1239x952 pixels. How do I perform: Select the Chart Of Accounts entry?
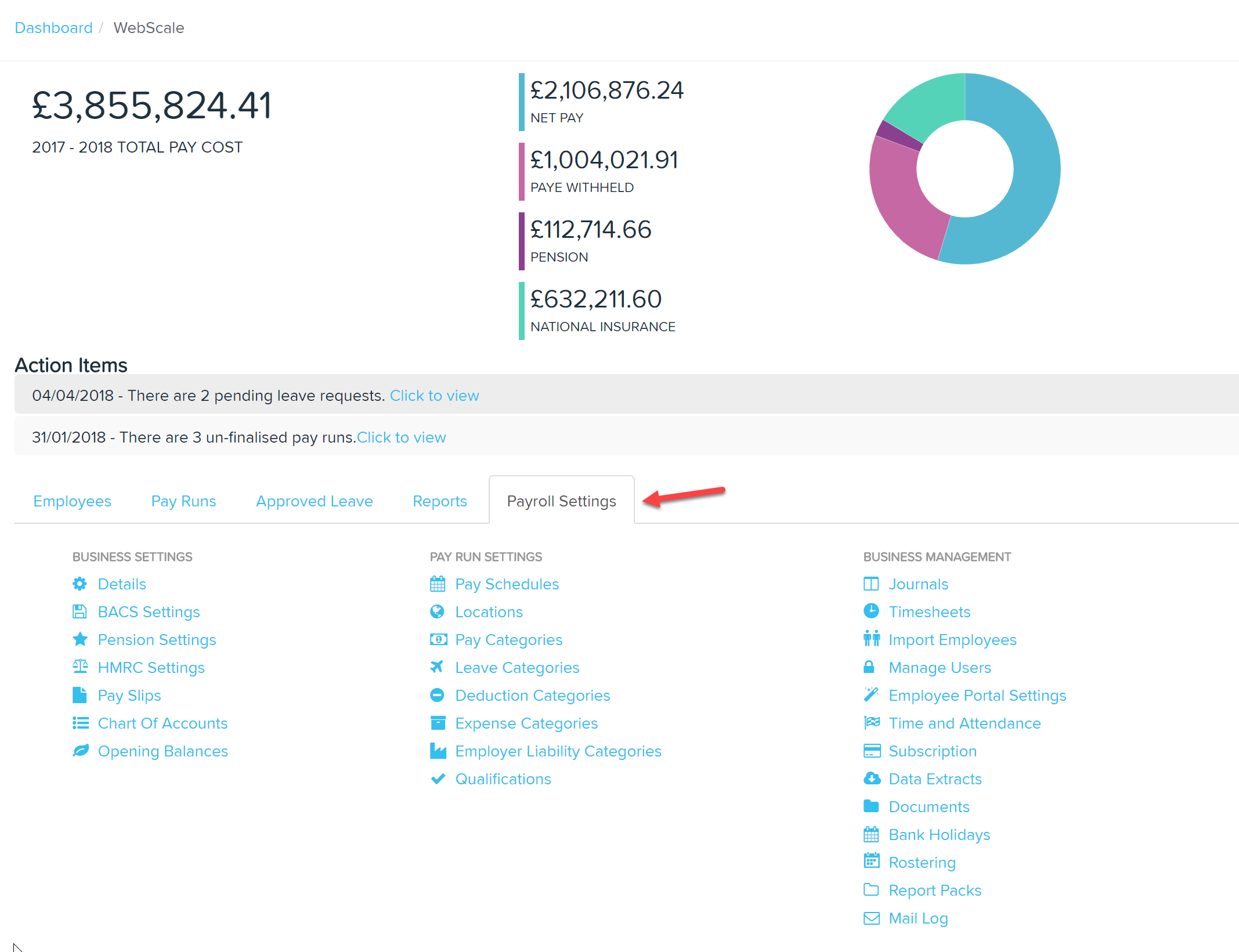(x=162, y=722)
